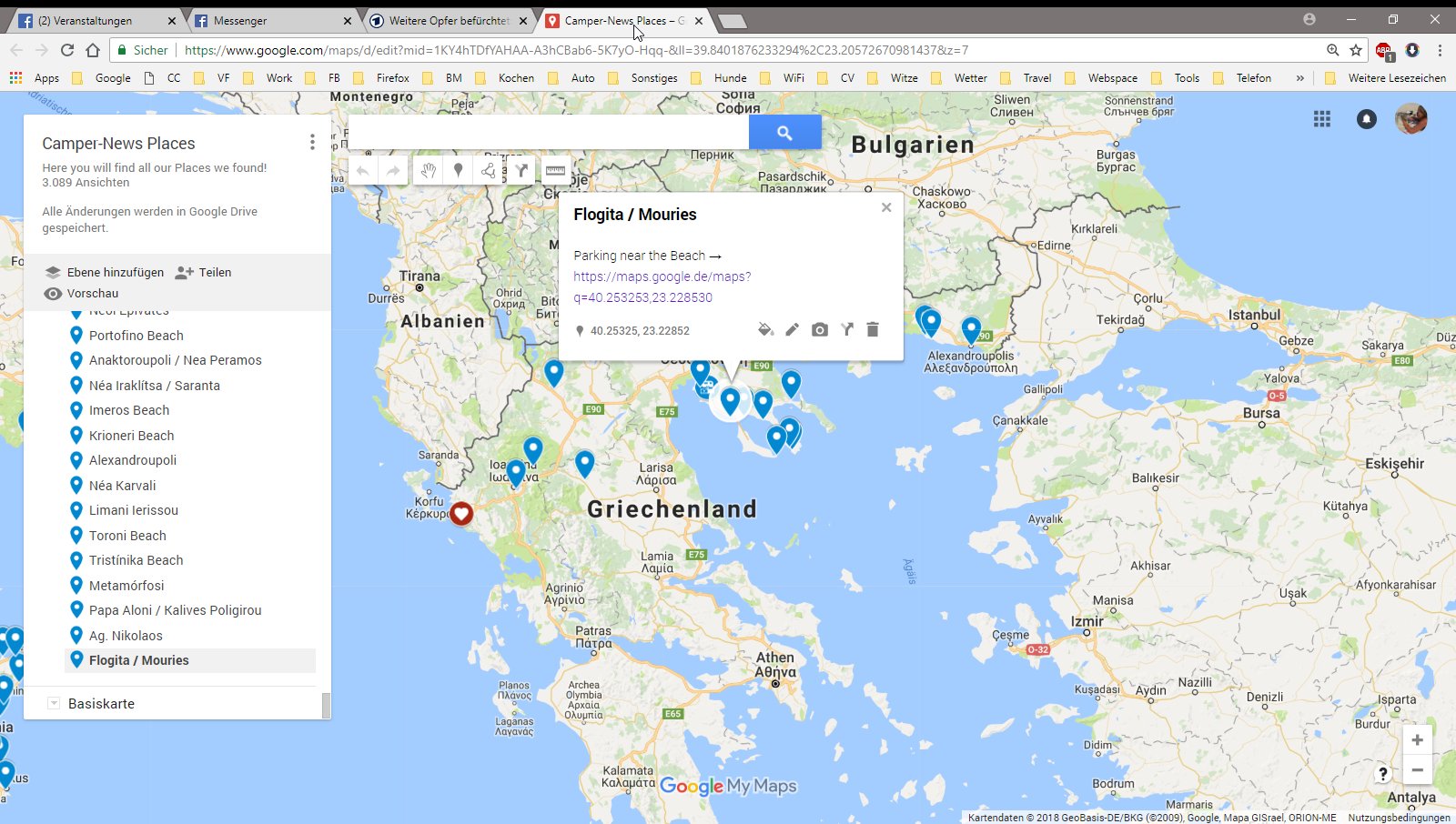Click Teilen to share the map

pyautogui.click(x=204, y=272)
